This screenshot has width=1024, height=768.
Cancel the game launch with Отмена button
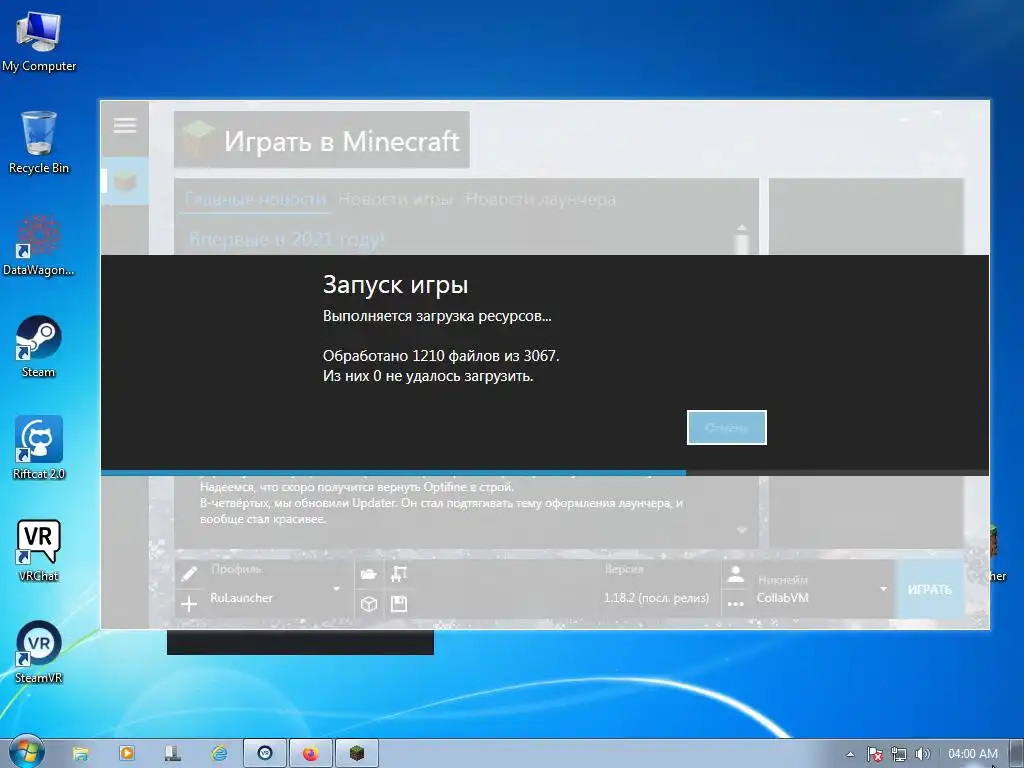(726, 428)
